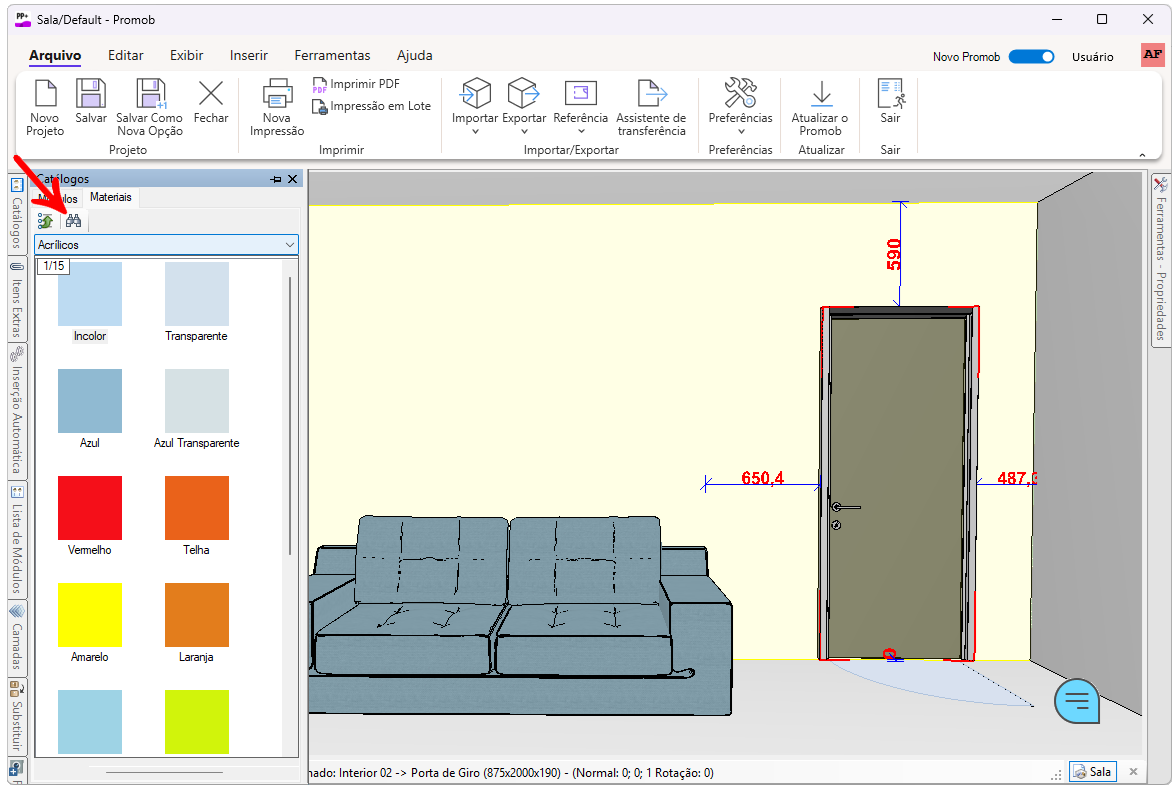The image size is (1175, 789).
Task: Collapse the ribbon with the chevron
Action: [x=1142, y=154]
